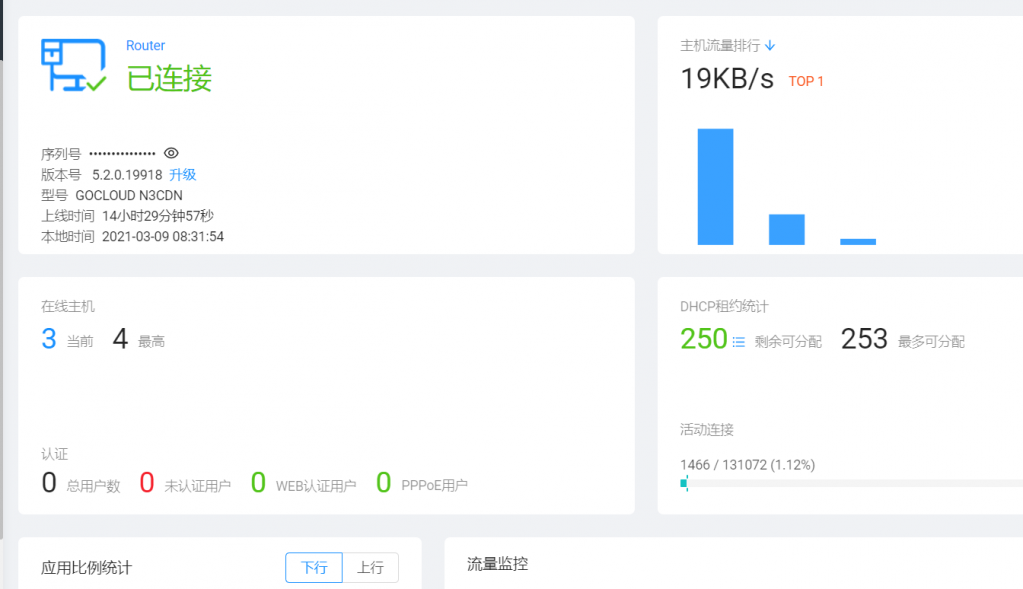Click the sort arrow beside 主机流量排行

[770, 45]
